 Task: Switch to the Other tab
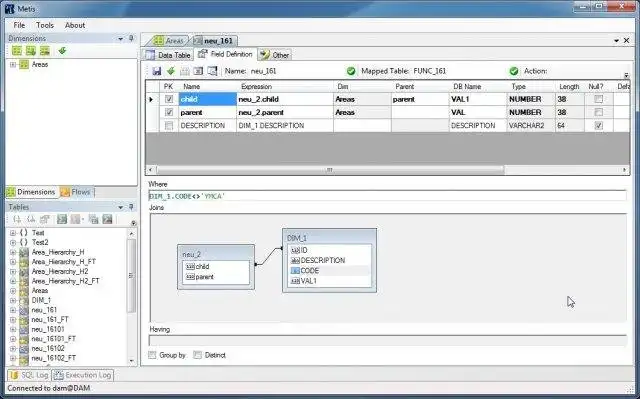275,55
